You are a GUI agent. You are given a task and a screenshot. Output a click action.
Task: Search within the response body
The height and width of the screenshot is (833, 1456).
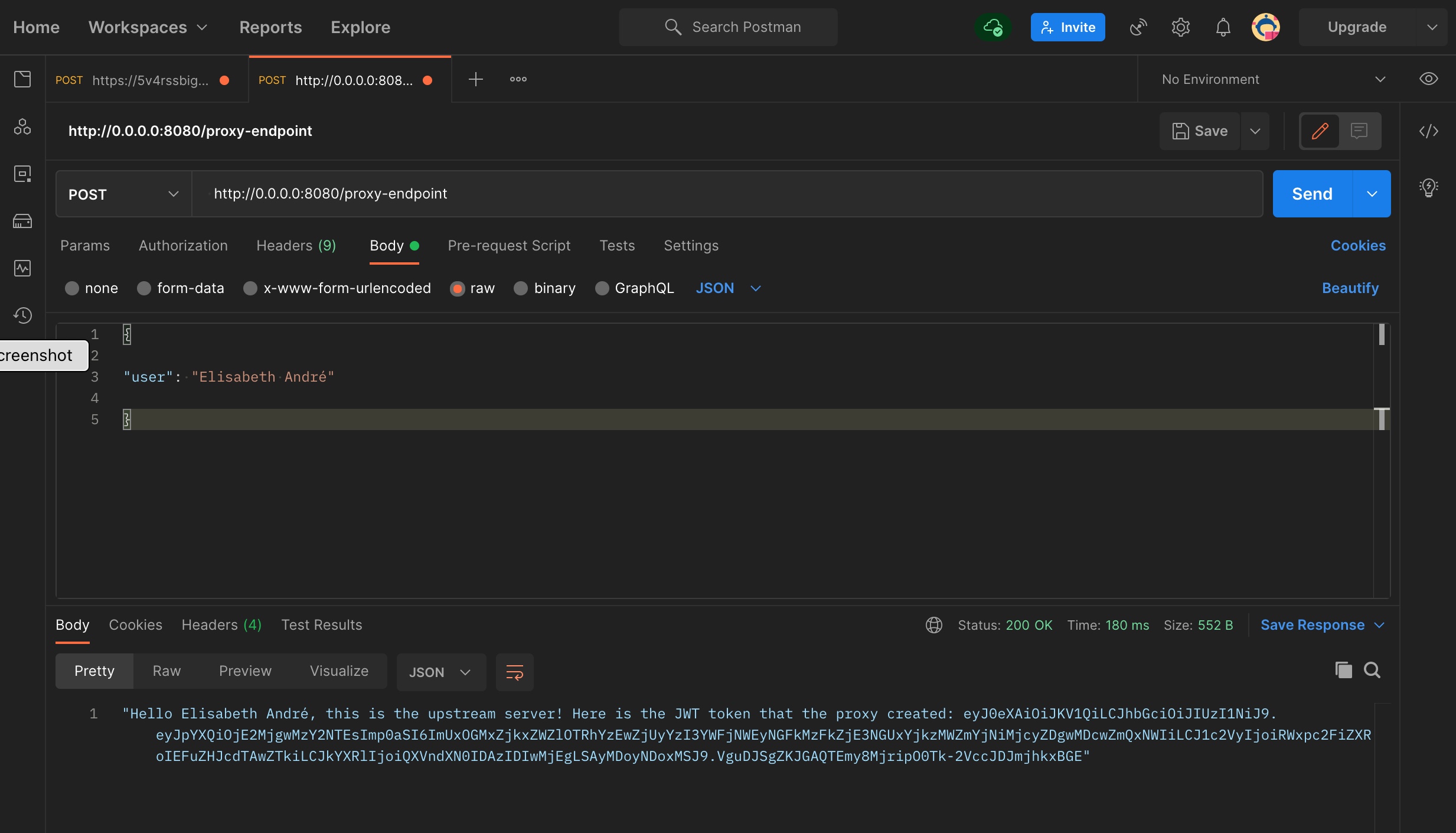pyautogui.click(x=1372, y=671)
